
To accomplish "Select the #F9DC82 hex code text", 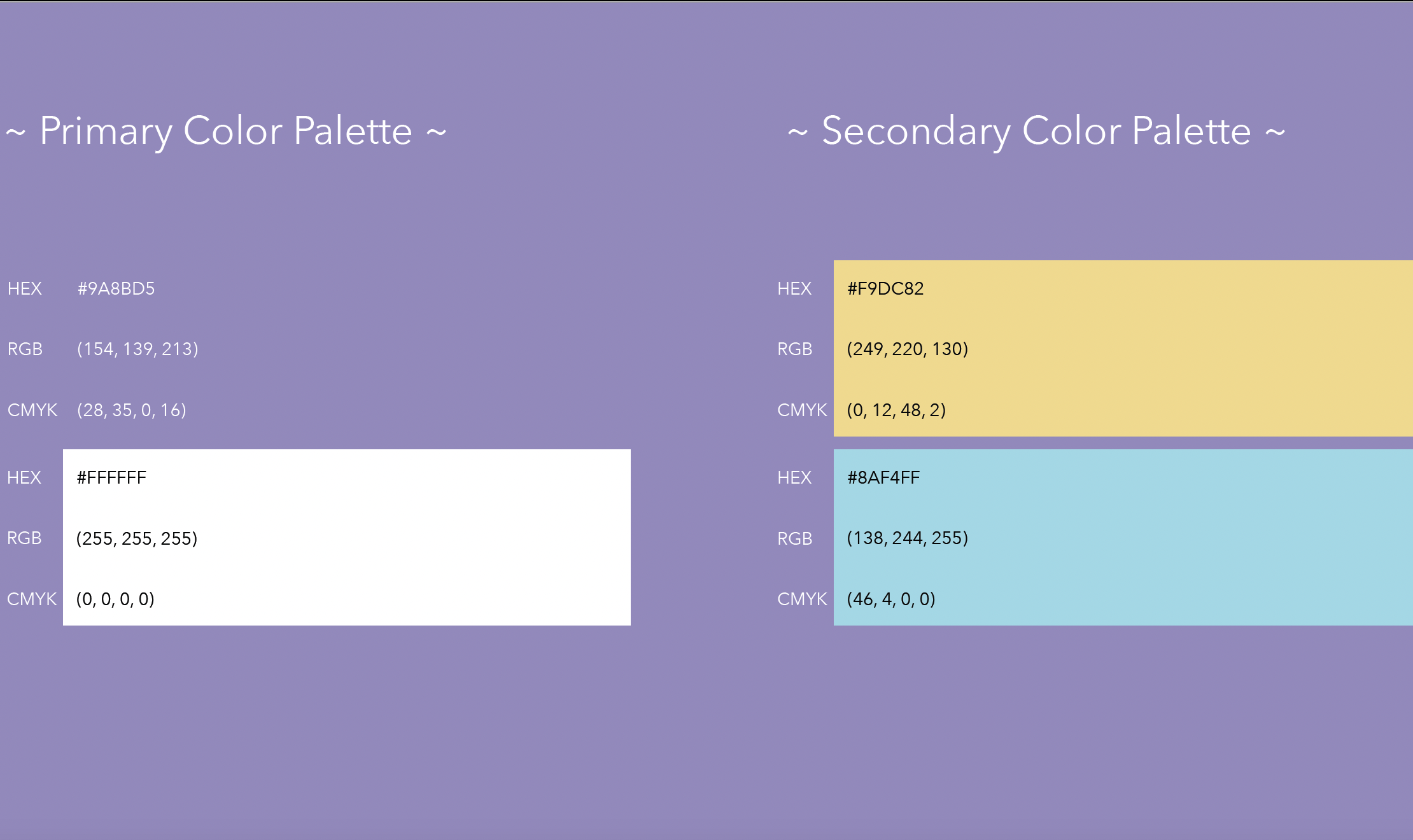I will point(885,289).
